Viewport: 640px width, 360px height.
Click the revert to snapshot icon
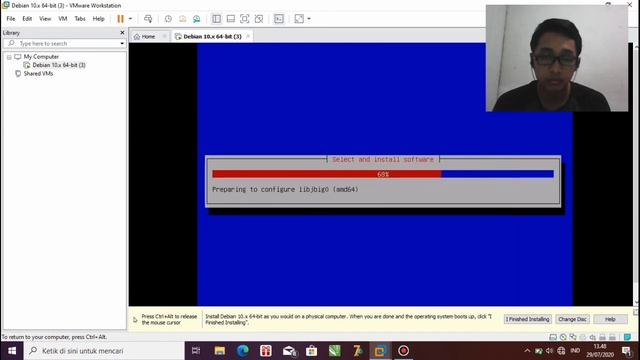(182, 19)
